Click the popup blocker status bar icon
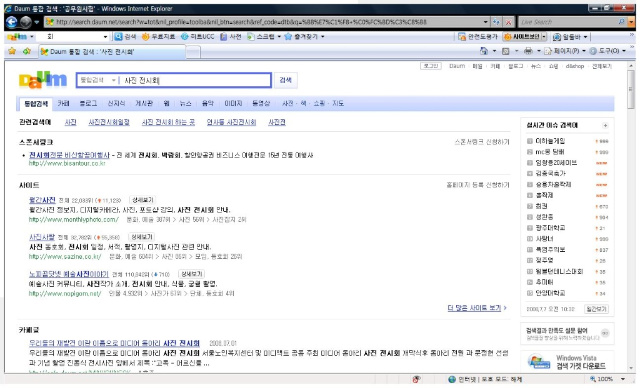640x388 pixels. coord(416,379)
